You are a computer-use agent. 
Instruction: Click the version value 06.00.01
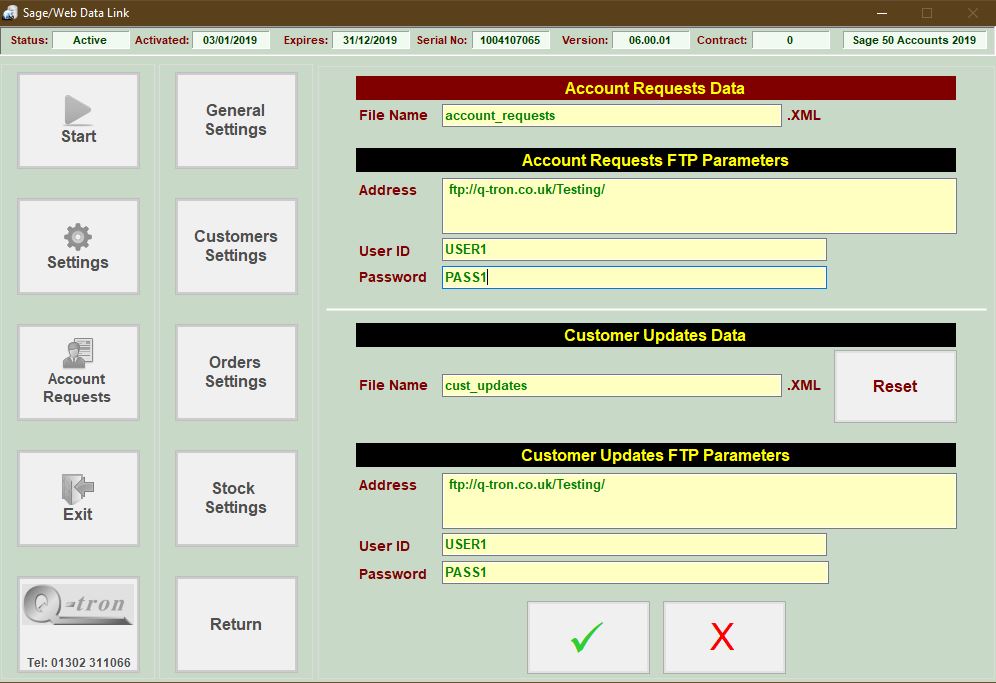point(650,40)
